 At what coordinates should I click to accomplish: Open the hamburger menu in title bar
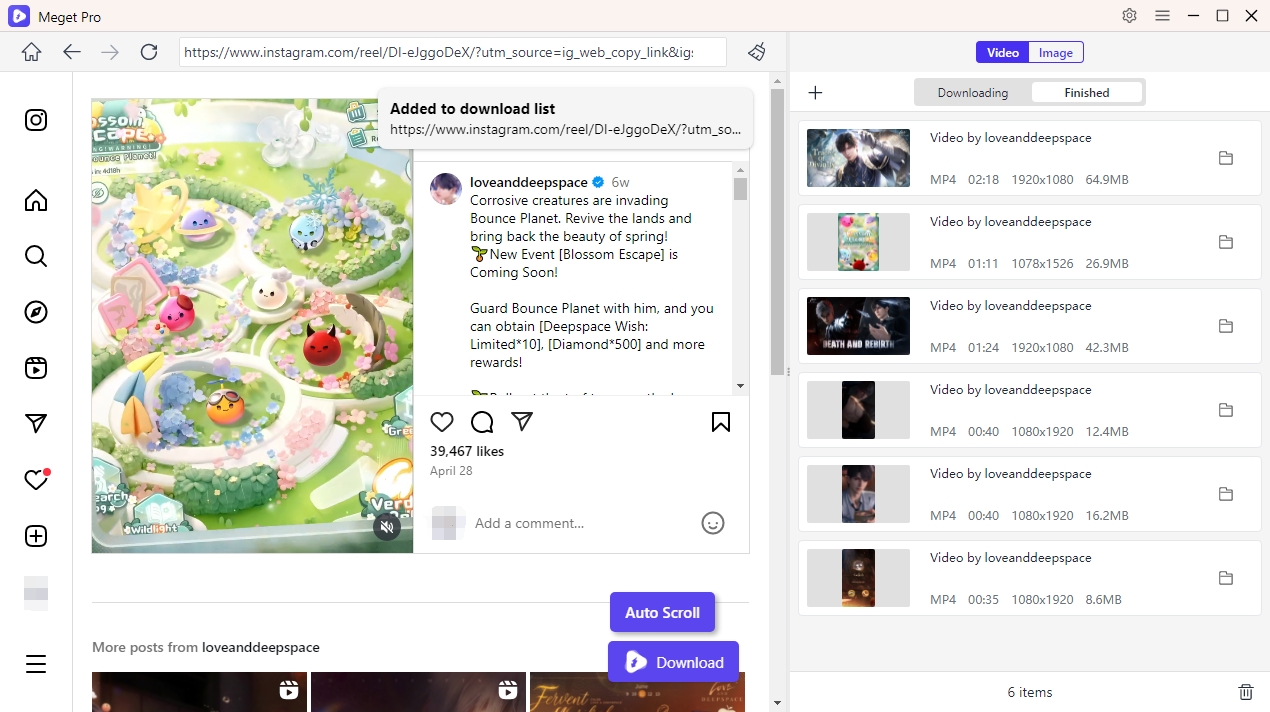(1162, 16)
